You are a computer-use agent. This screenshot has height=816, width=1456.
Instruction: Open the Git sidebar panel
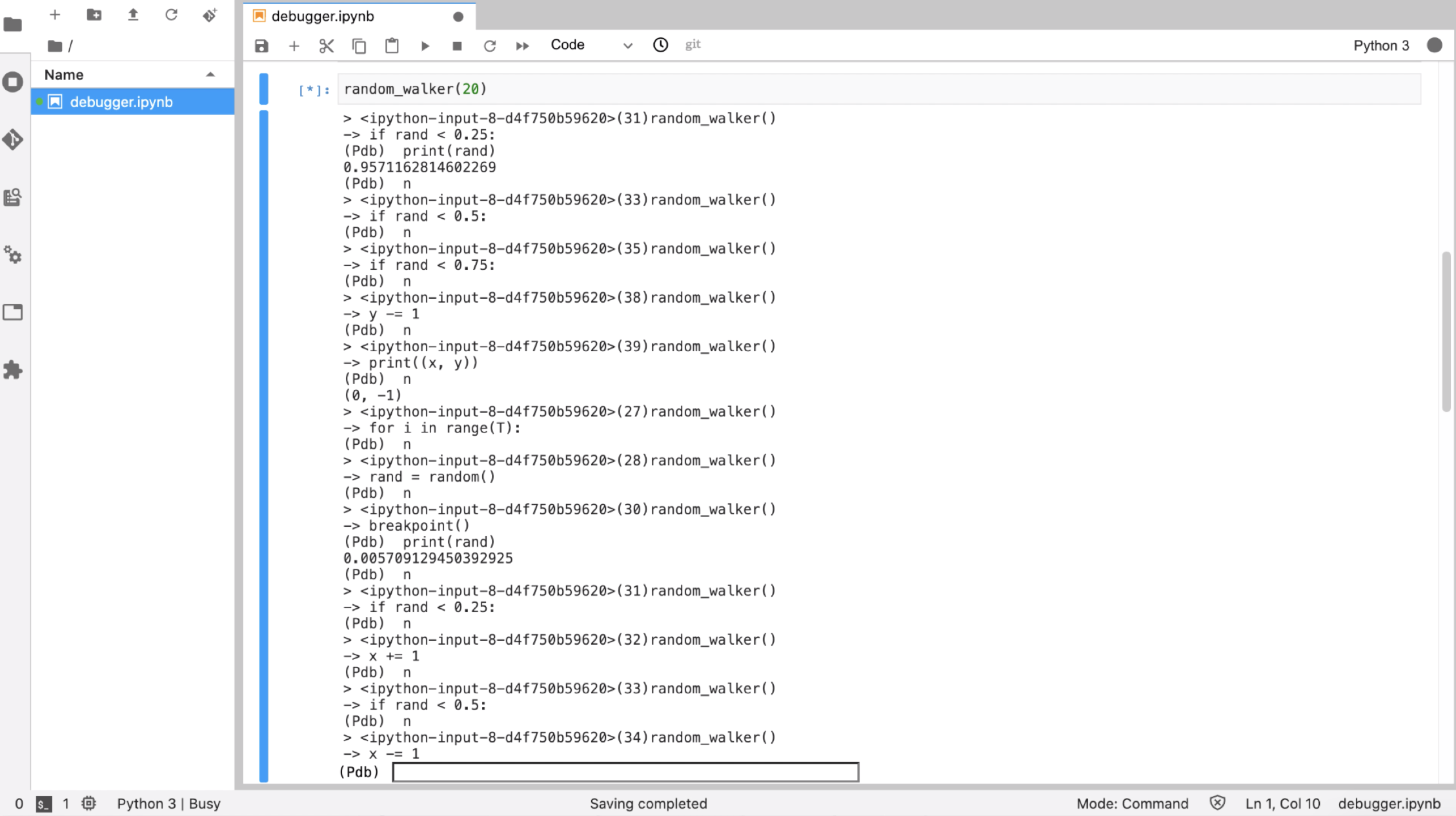(13, 139)
